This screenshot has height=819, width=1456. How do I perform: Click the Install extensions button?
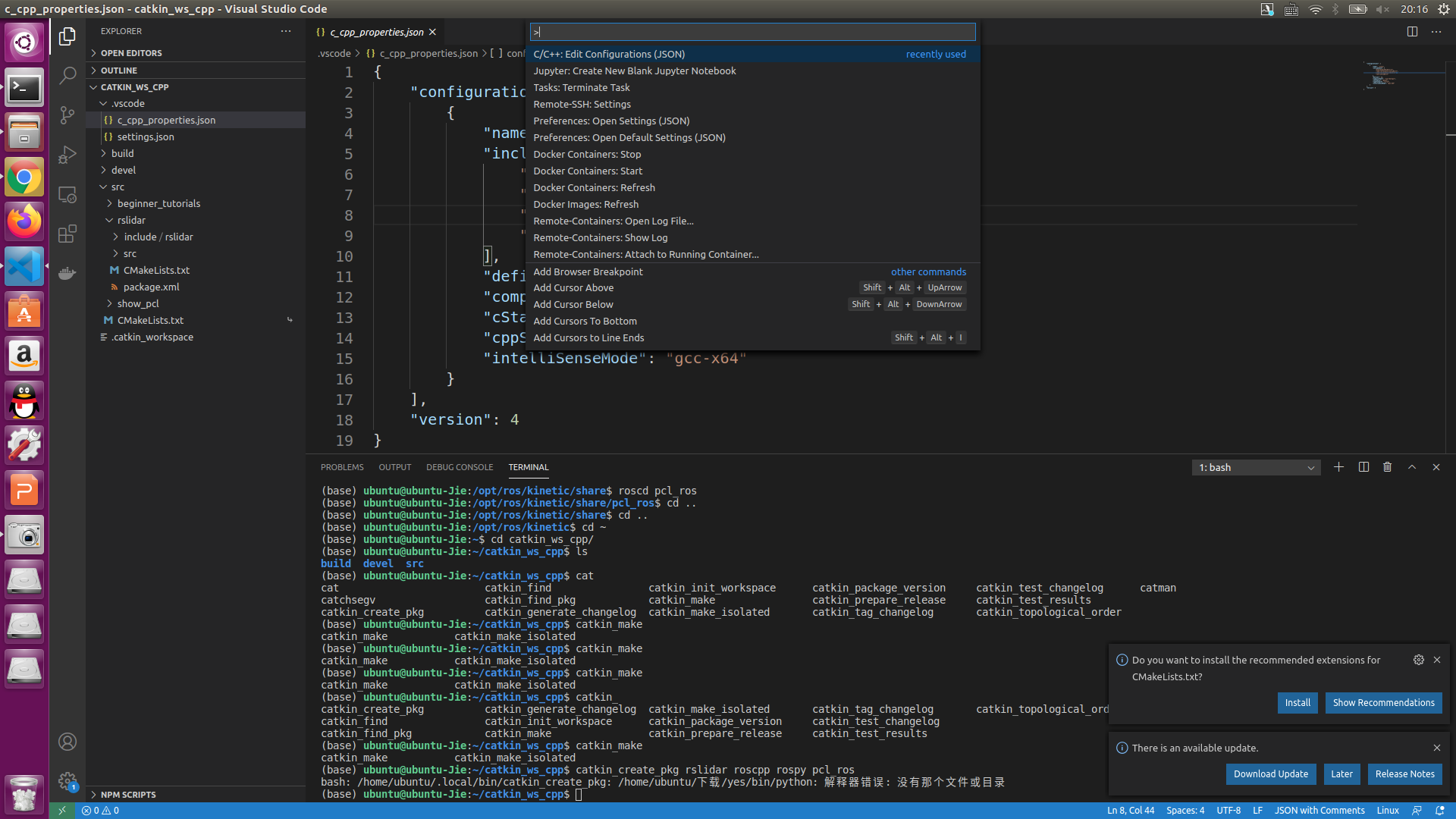coord(1297,703)
